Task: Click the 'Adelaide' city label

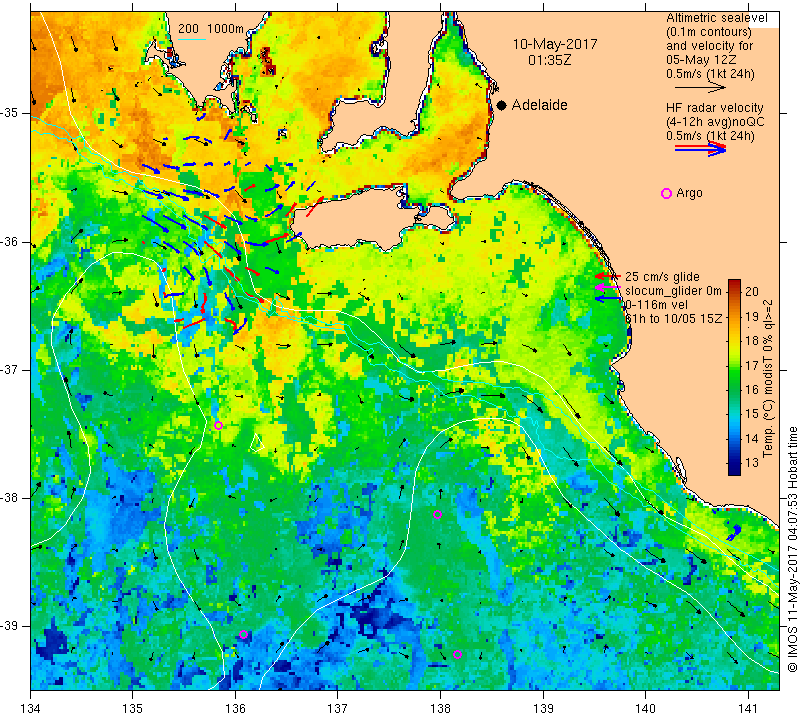Action: click(539, 105)
